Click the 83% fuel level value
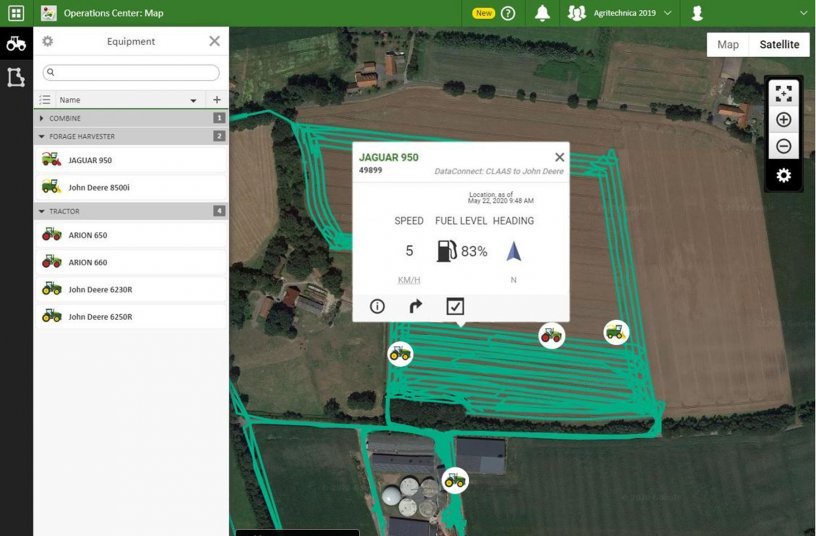 (x=474, y=251)
